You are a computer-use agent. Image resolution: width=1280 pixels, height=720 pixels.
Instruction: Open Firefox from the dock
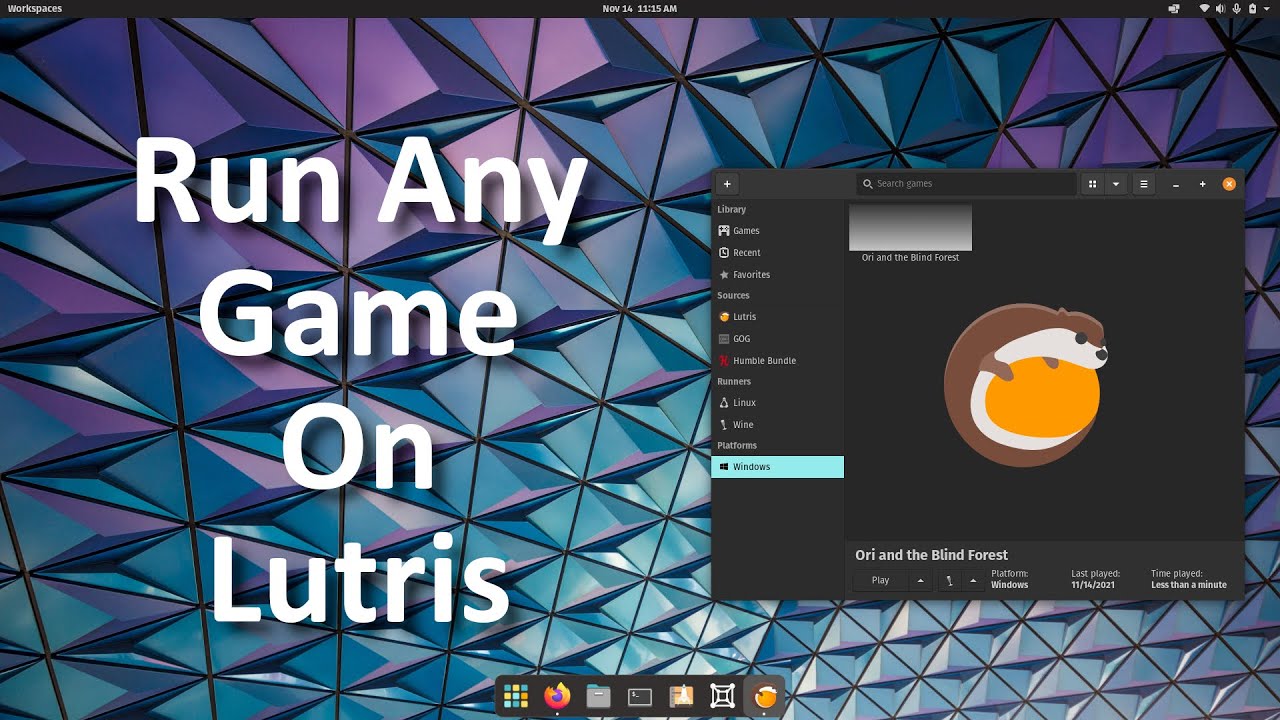click(x=557, y=696)
